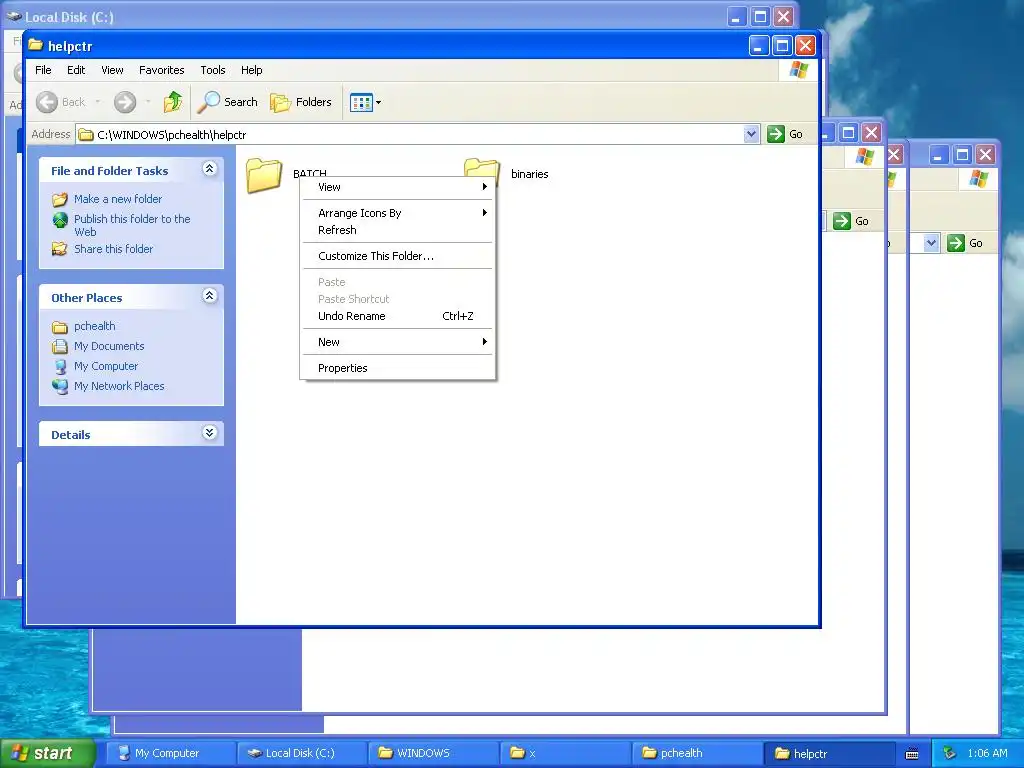Screen dimensions: 1024x768
Task: Open the File menu
Action: coord(43,70)
